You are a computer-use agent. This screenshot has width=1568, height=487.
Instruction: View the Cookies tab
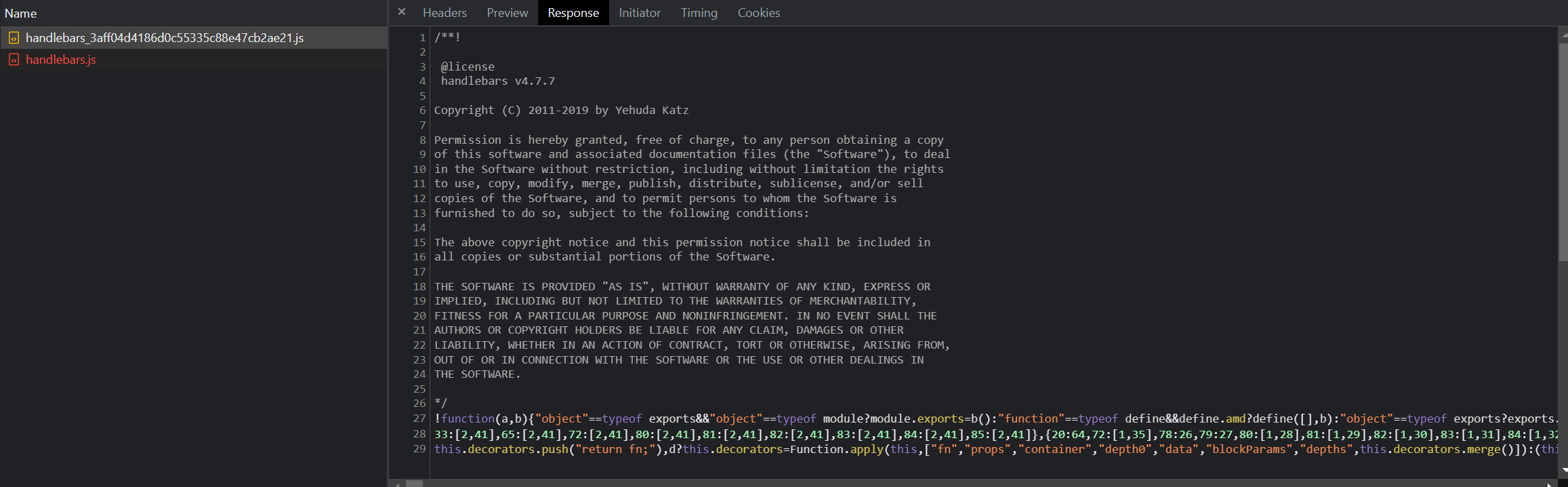[758, 13]
